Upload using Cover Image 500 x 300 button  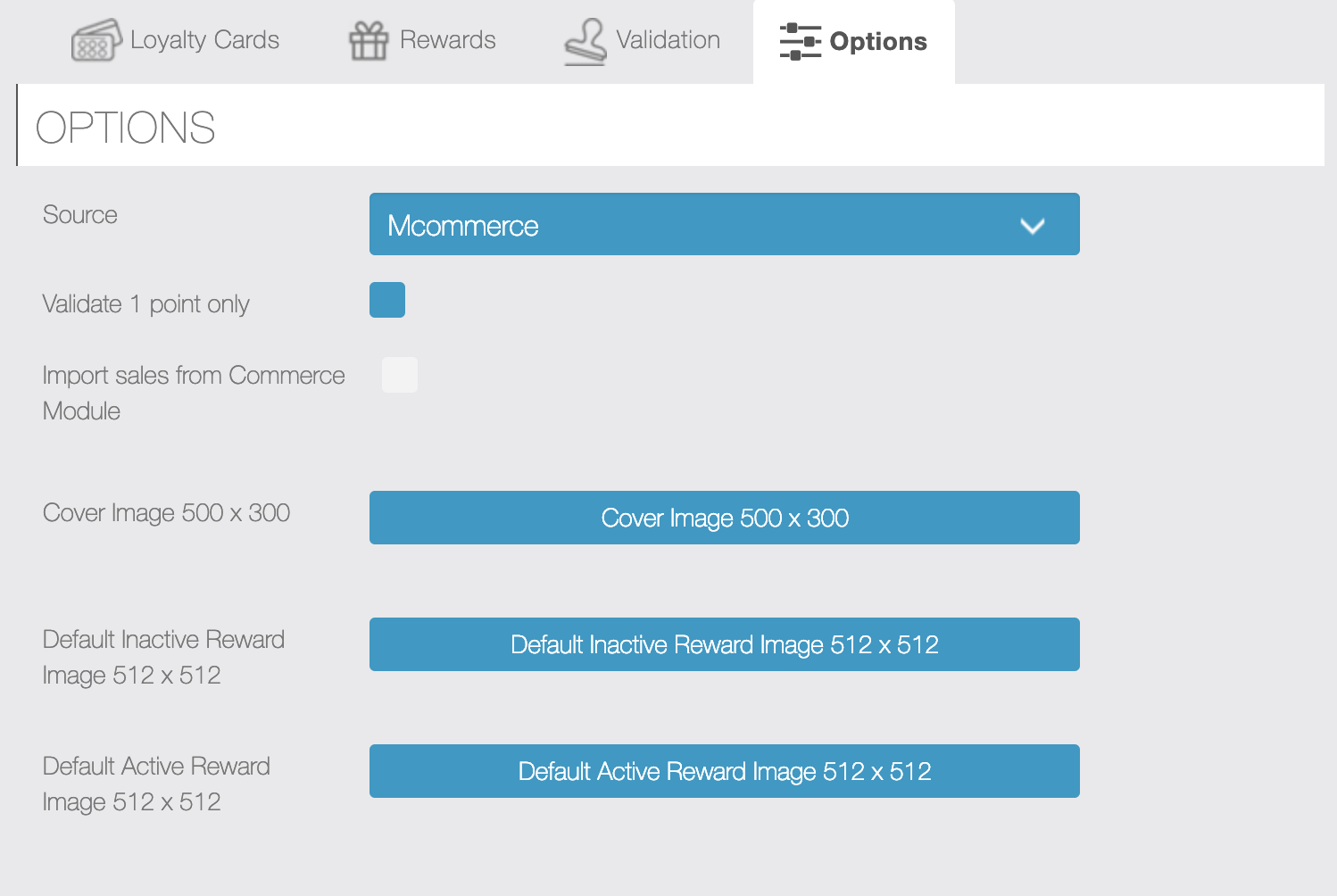(725, 518)
